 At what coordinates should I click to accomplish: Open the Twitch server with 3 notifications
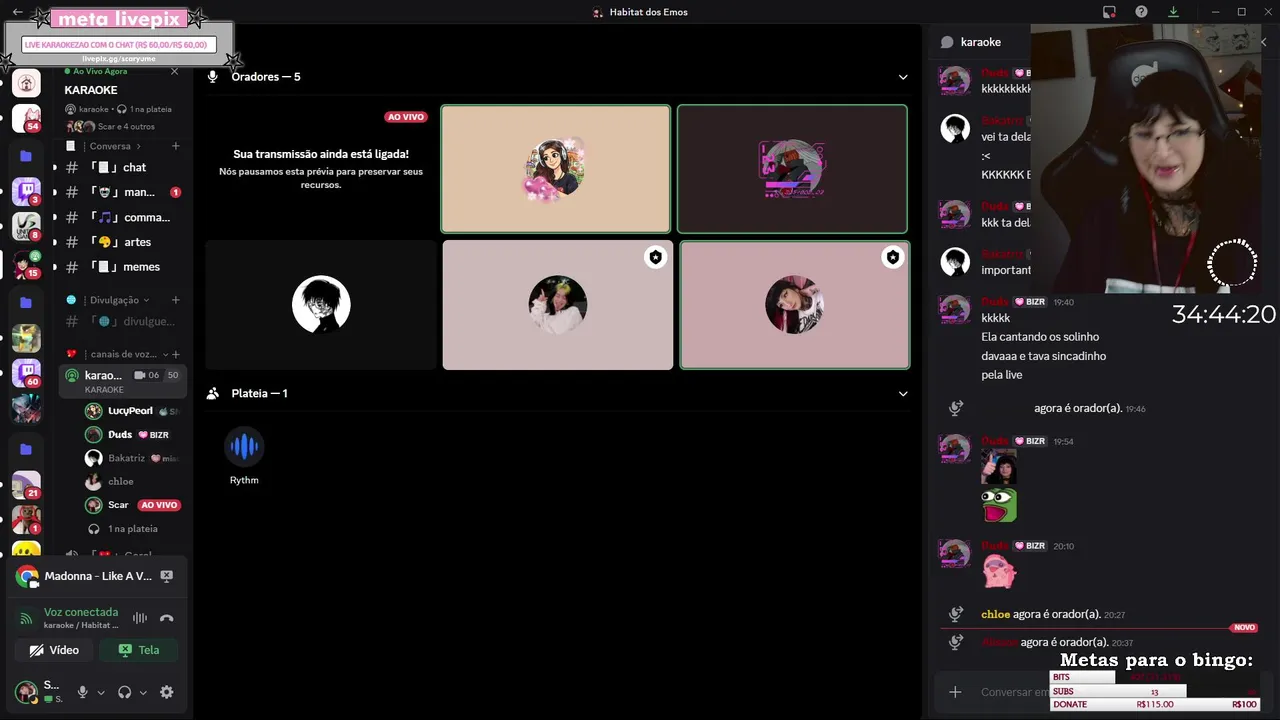[26, 191]
